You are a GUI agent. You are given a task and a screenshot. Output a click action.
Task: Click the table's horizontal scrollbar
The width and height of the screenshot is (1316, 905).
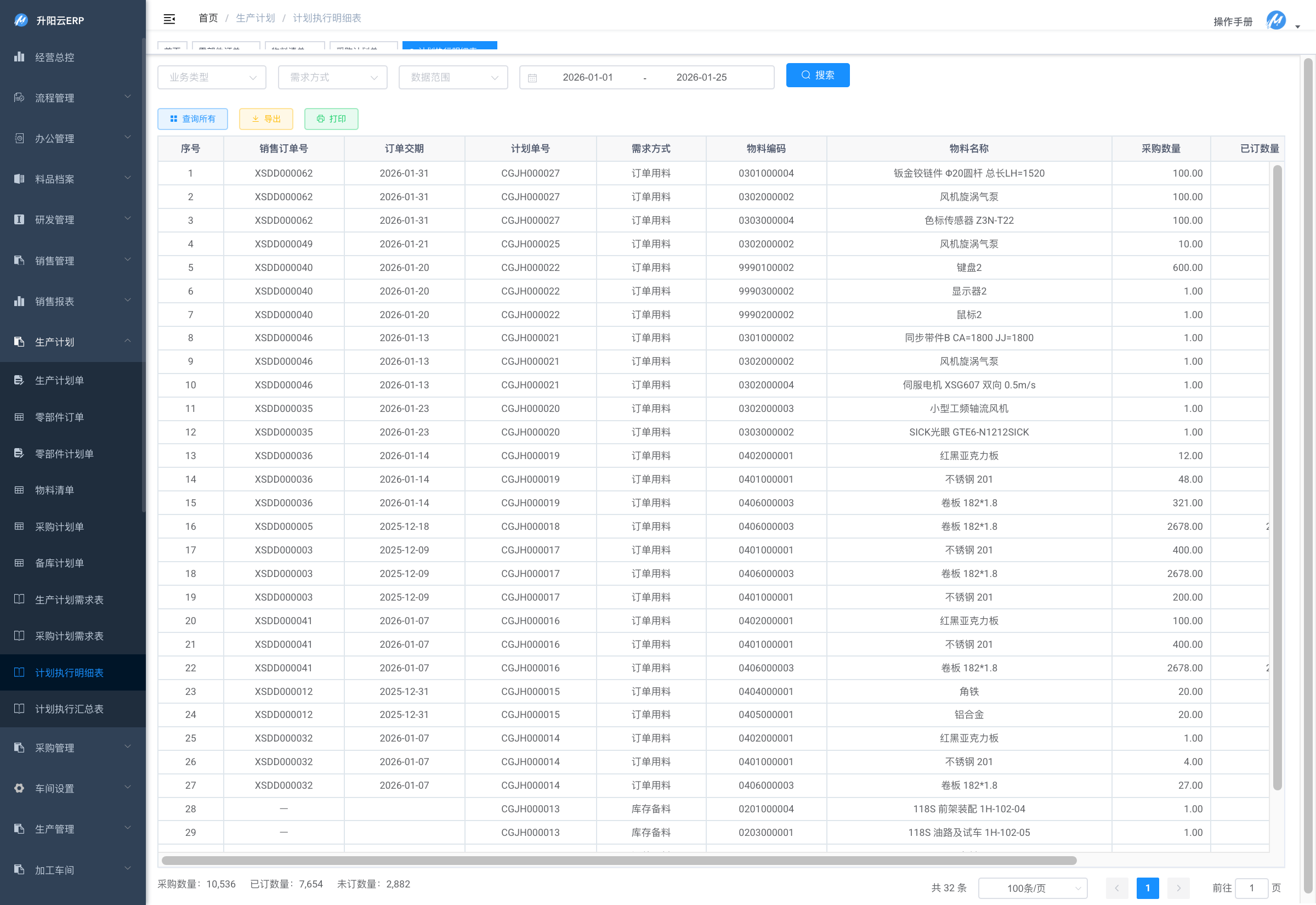(x=619, y=860)
